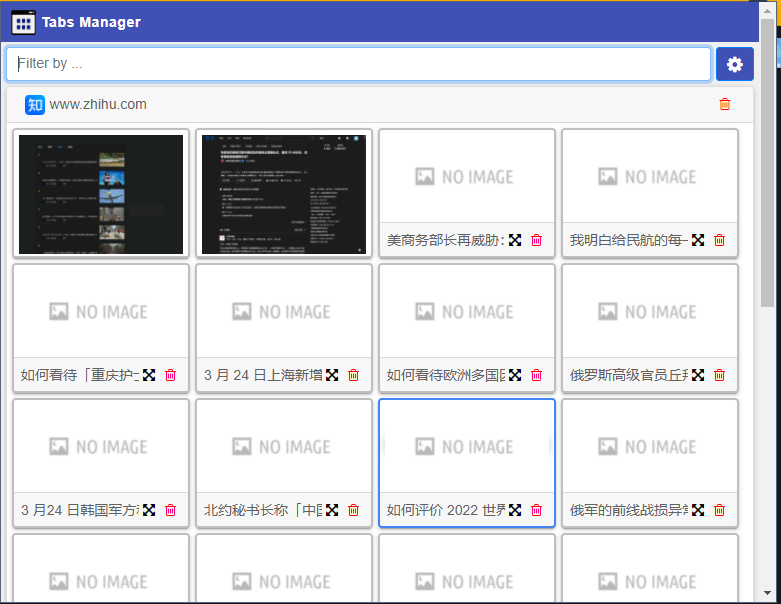The width and height of the screenshot is (781, 604).
Task: Click the Tabs Manager logo icon
Action: pos(23,22)
